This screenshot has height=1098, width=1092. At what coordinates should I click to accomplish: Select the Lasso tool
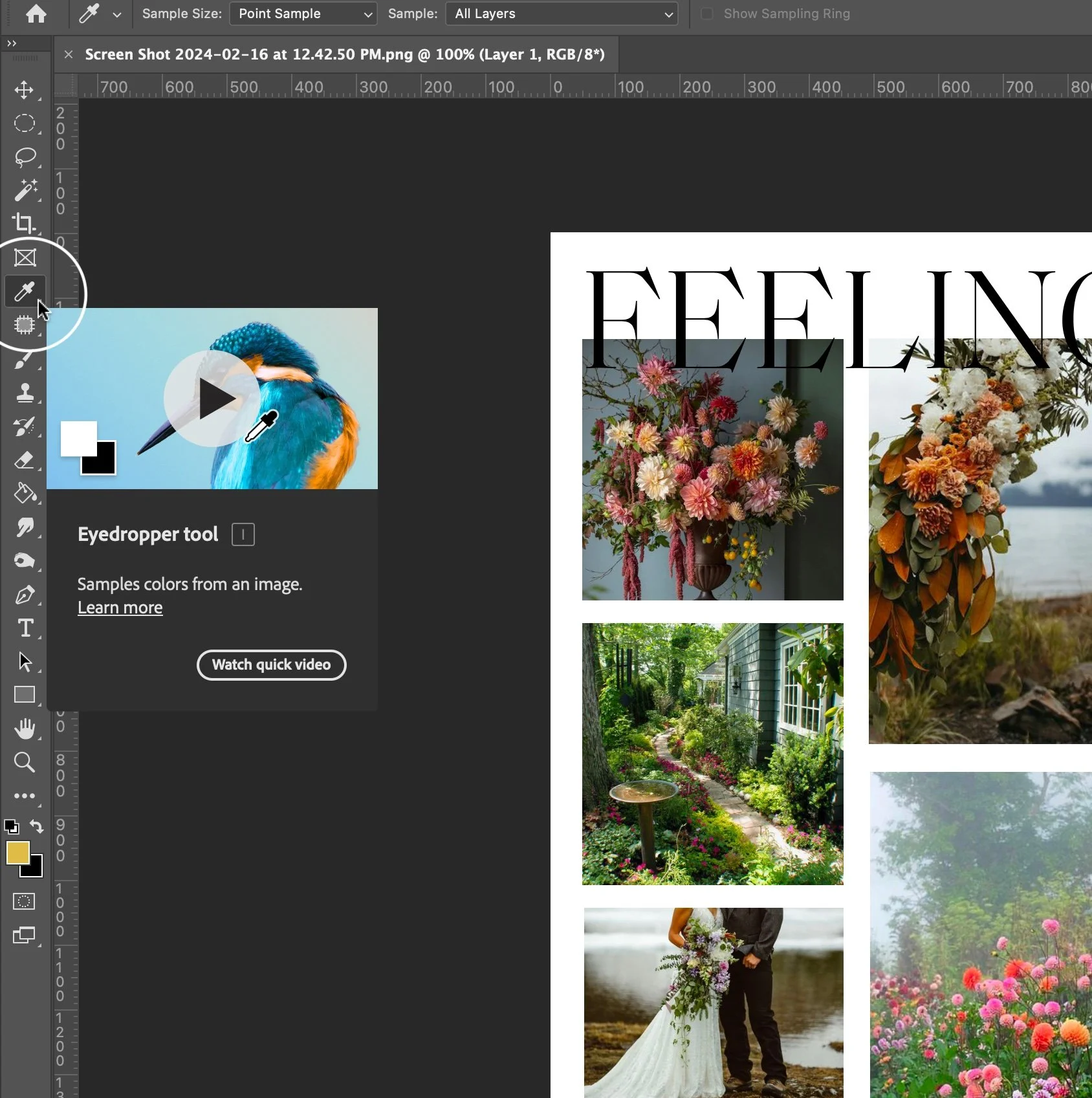tap(25, 157)
